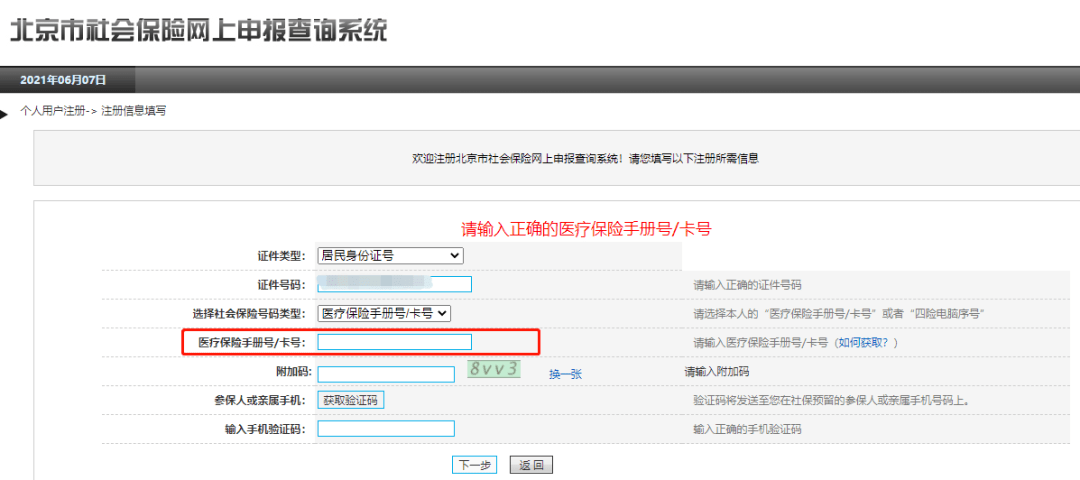Viewport: 1080px width, 480px height.
Task: Click the 输入手机验证码 input field
Action: (386, 428)
